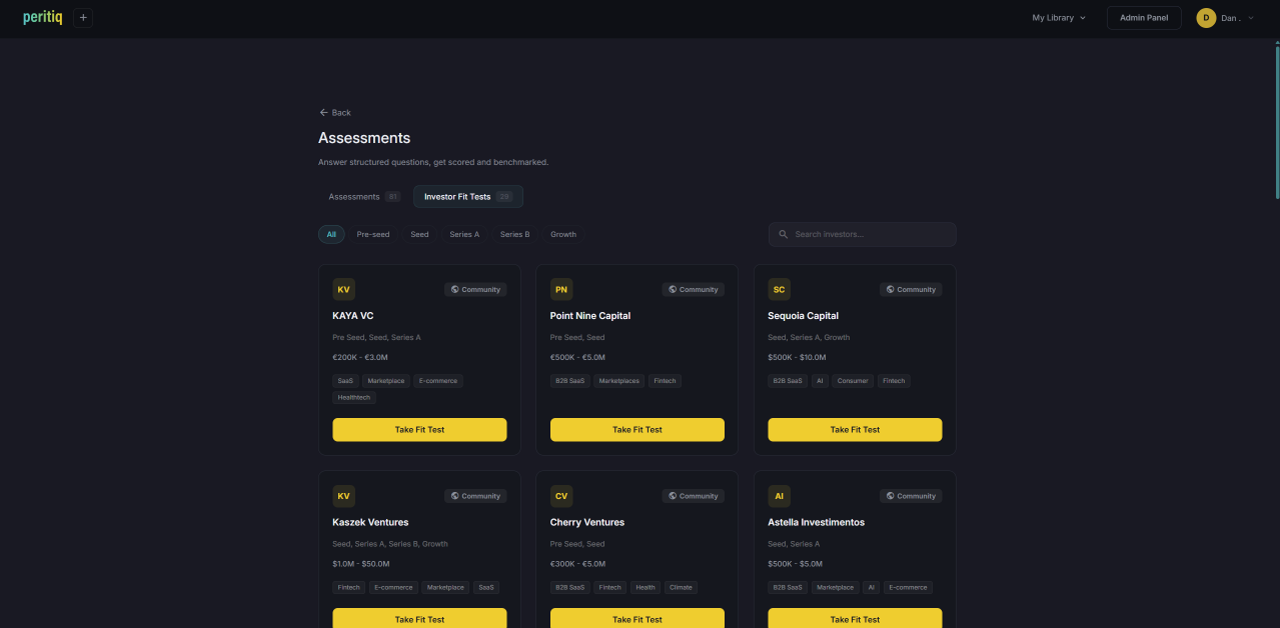Click the €200K - €3.0M range text
Image resolution: width=1280 pixels, height=628 pixels.
pos(360,357)
